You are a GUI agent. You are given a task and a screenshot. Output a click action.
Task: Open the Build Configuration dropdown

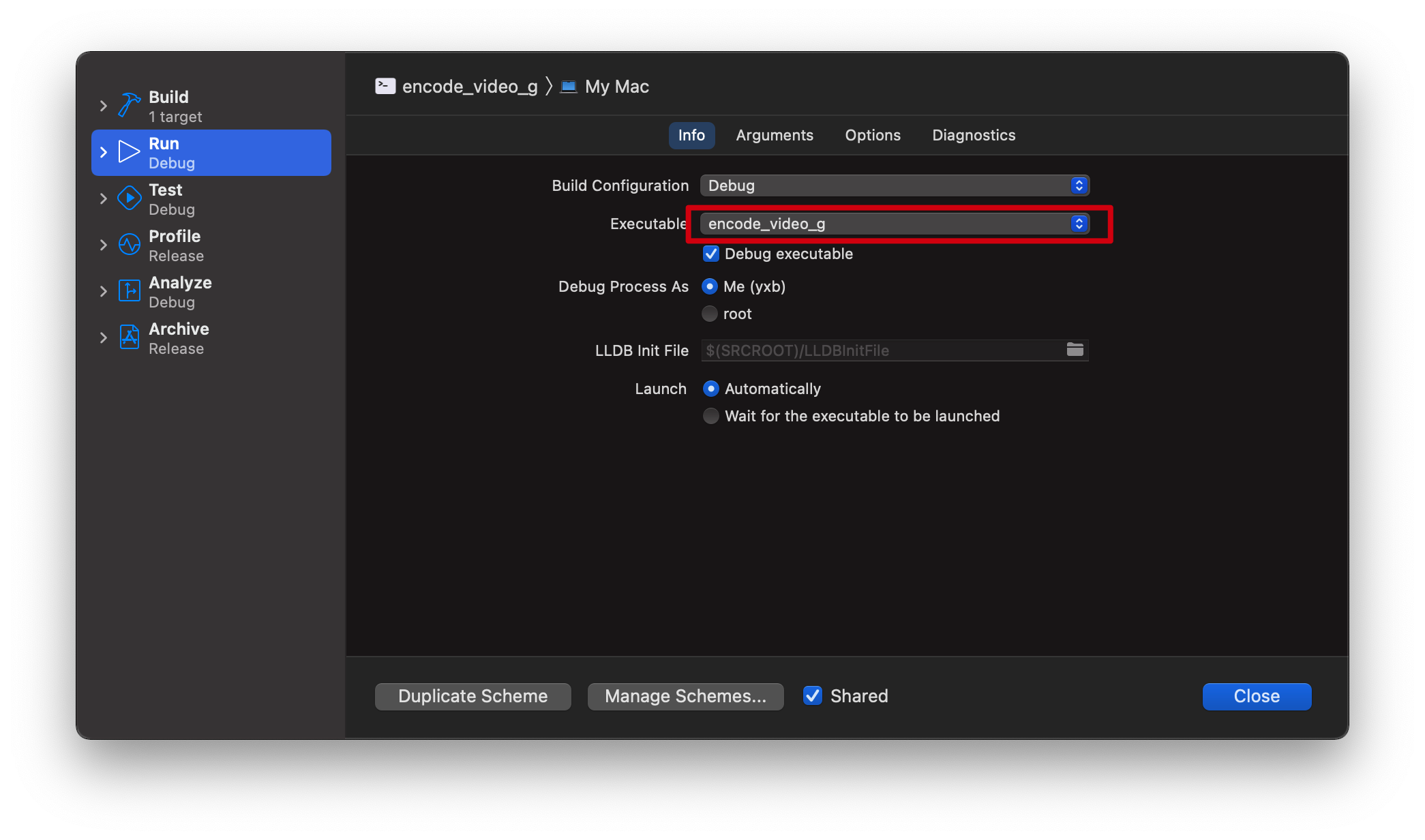(x=894, y=185)
